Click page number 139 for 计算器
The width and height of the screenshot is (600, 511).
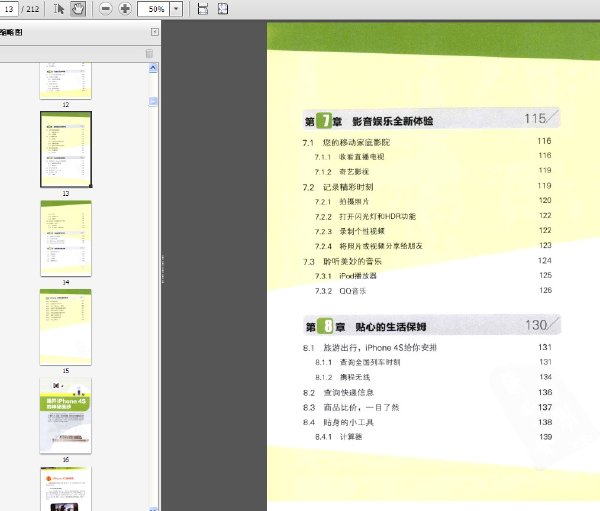pyautogui.click(x=545, y=437)
